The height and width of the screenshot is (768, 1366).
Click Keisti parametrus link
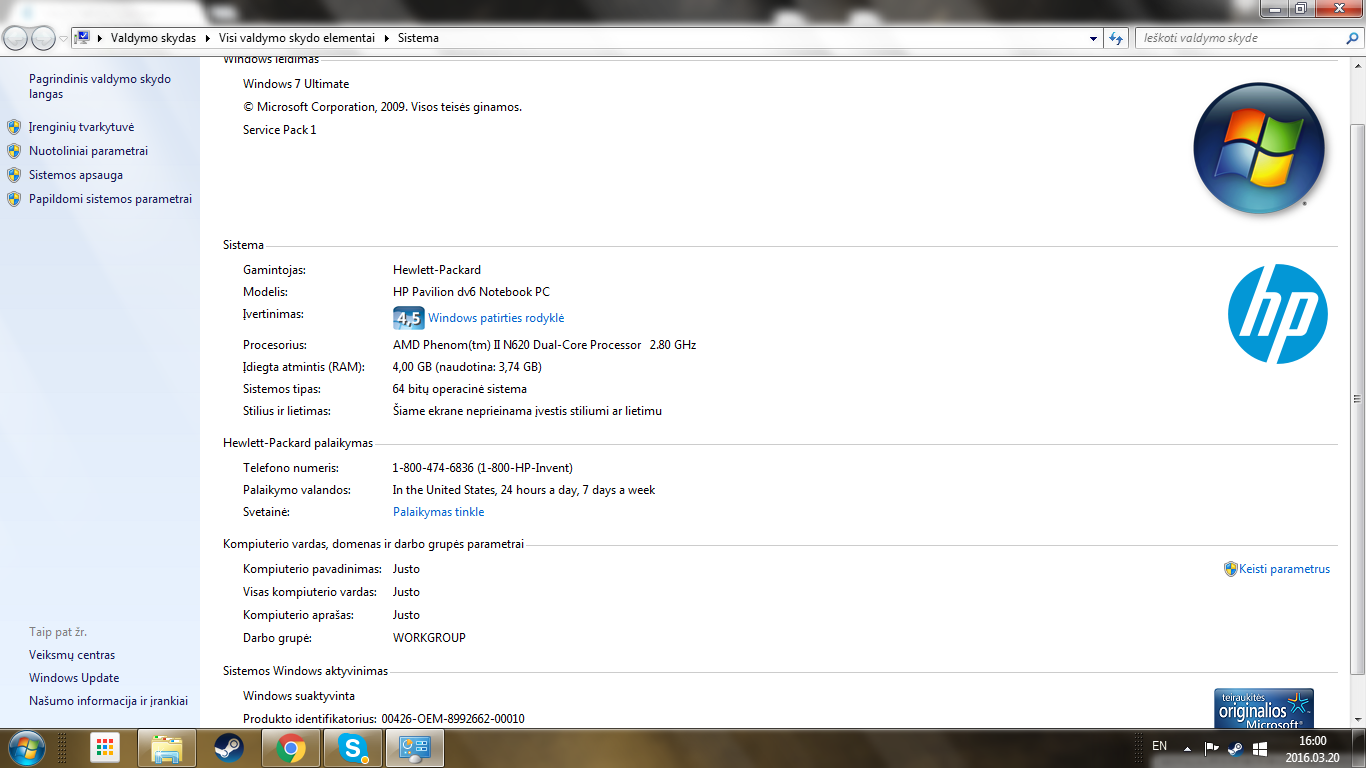pyautogui.click(x=1285, y=569)
